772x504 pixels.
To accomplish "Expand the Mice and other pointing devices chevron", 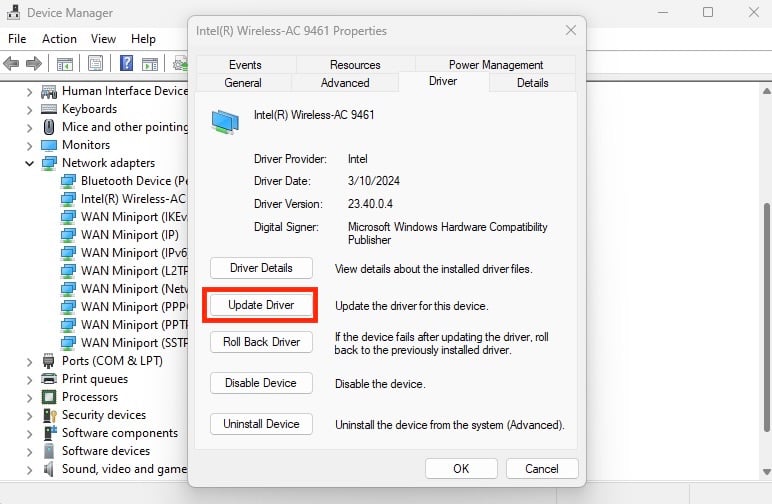I will [x=30, y=127].
